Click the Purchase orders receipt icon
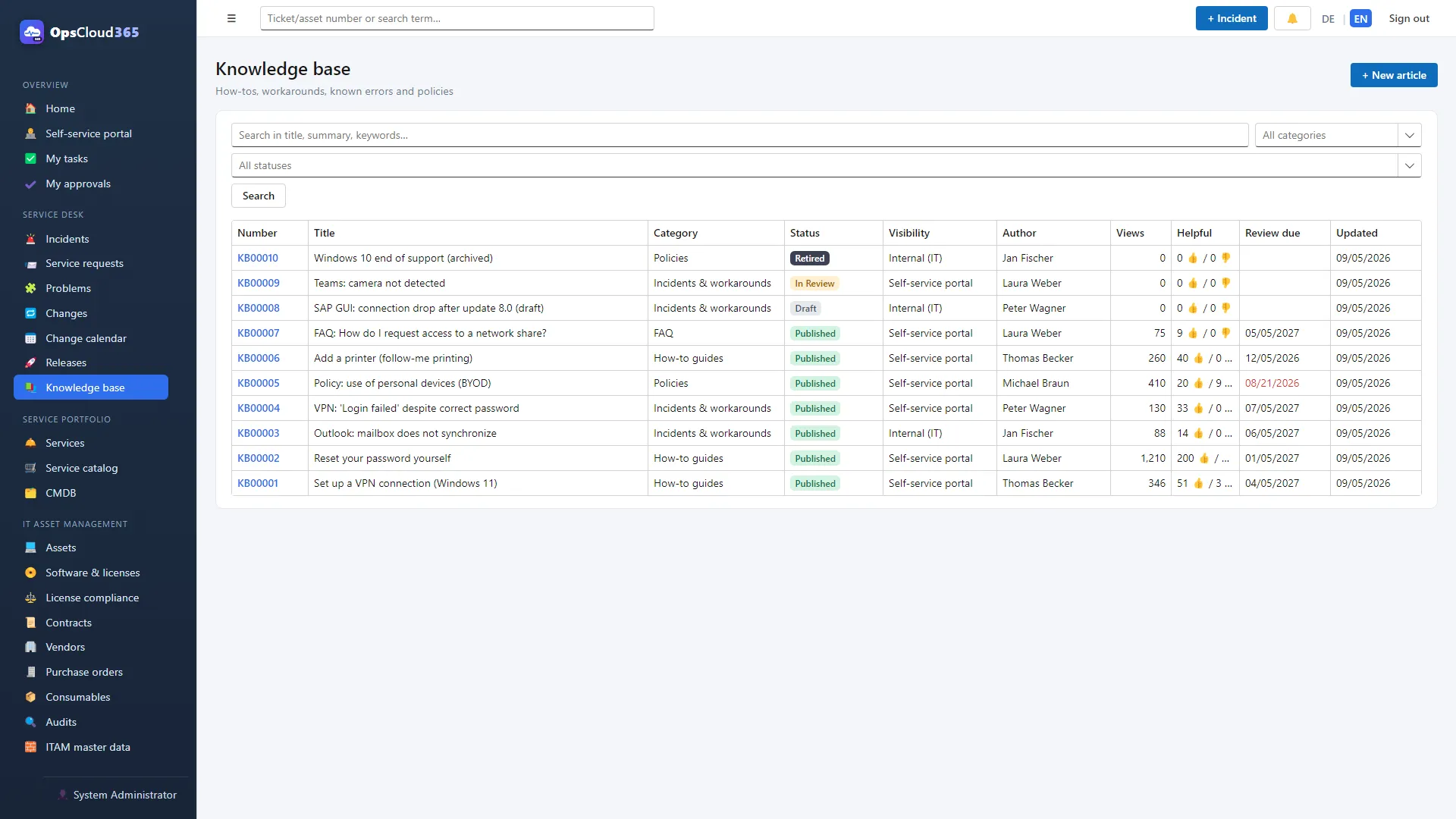The image size is (1456, 819). coord(30,672)
